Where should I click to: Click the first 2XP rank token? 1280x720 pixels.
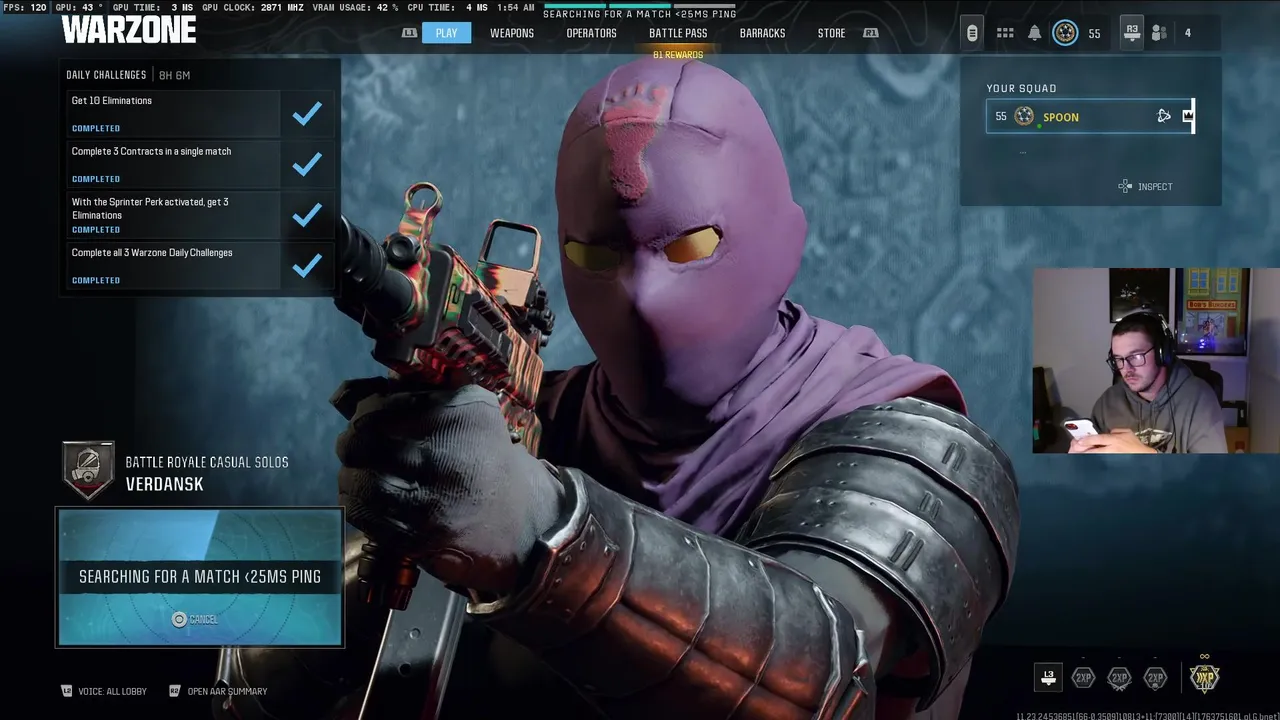pos(1083,677)
